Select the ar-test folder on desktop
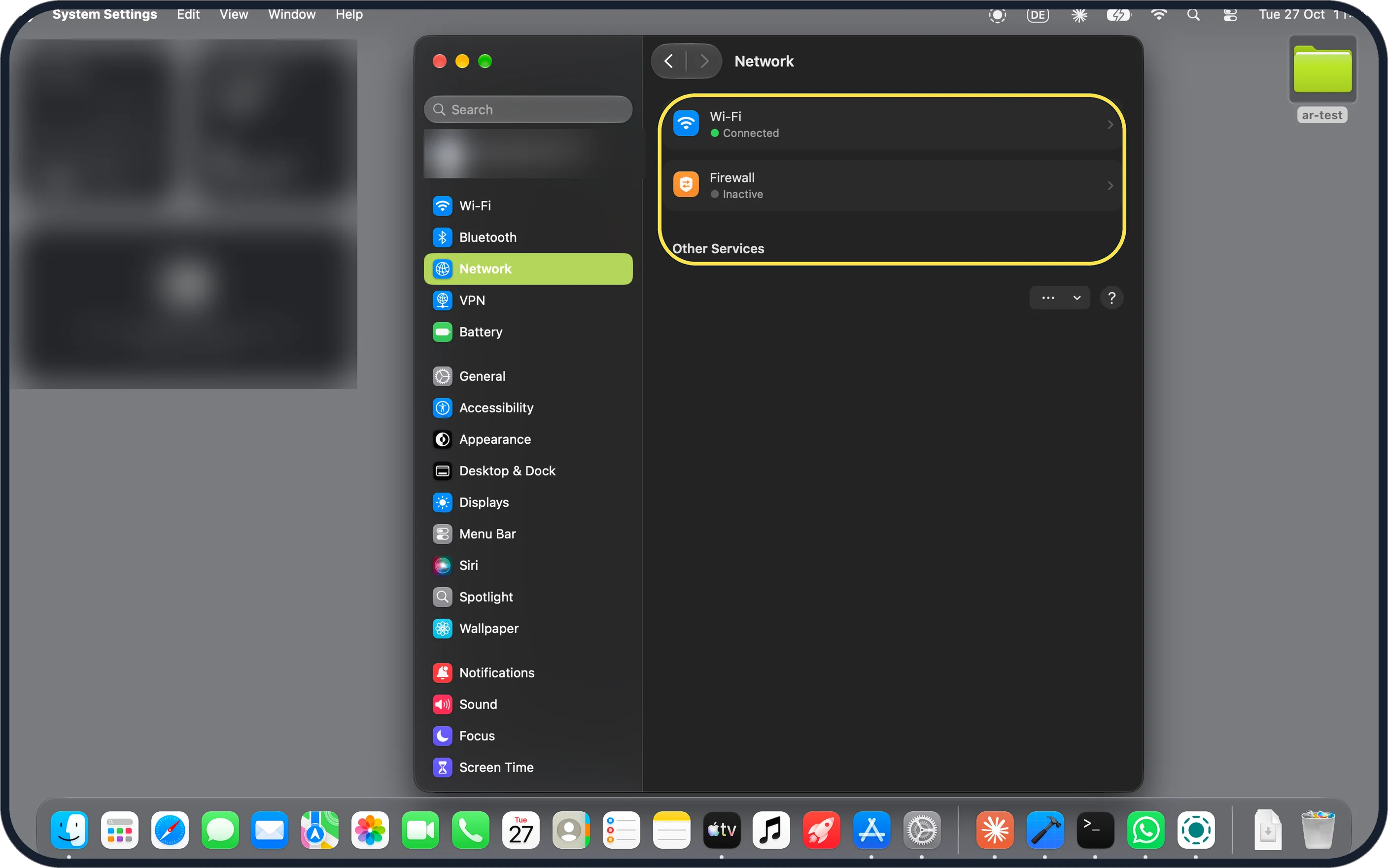The height and width of the screenshot is (868, 1388). (x=1322, y=79)
